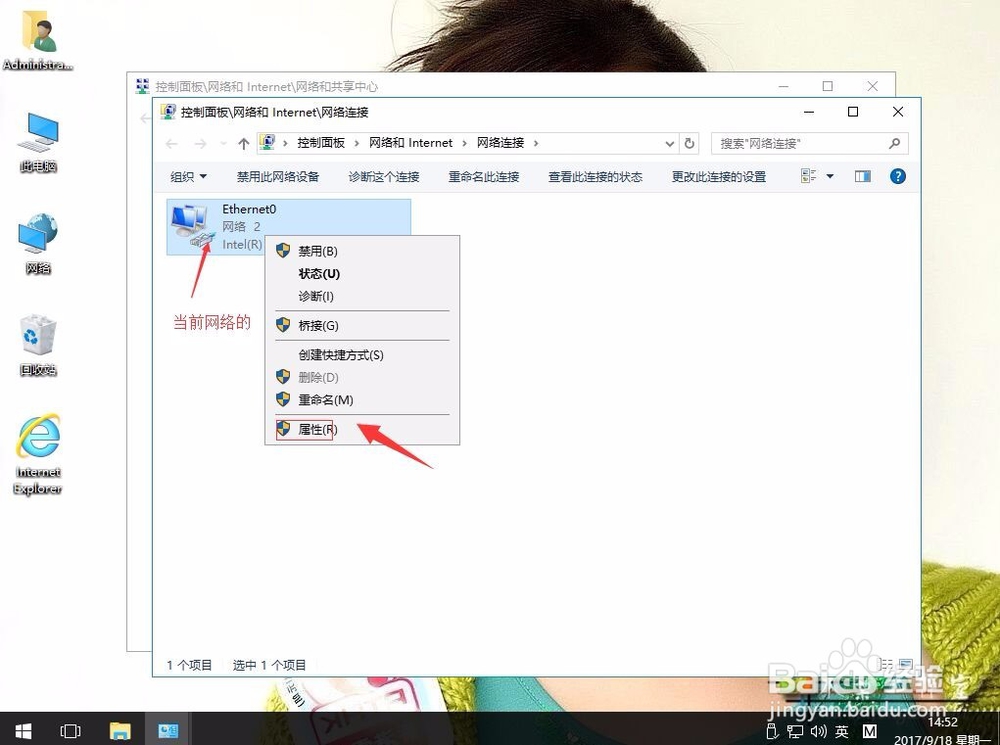
Task: Choose 桥接(G) from context menu
Action: pyautogui.click(x=362, y=325)
